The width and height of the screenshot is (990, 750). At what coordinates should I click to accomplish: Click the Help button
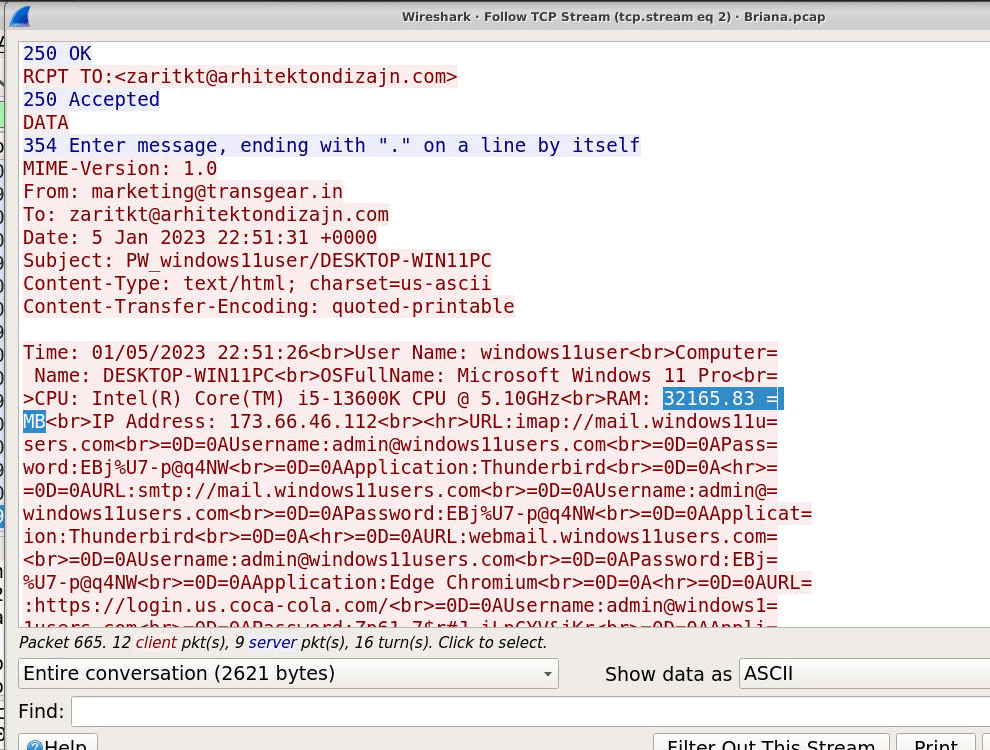click(x=58, y=743)
